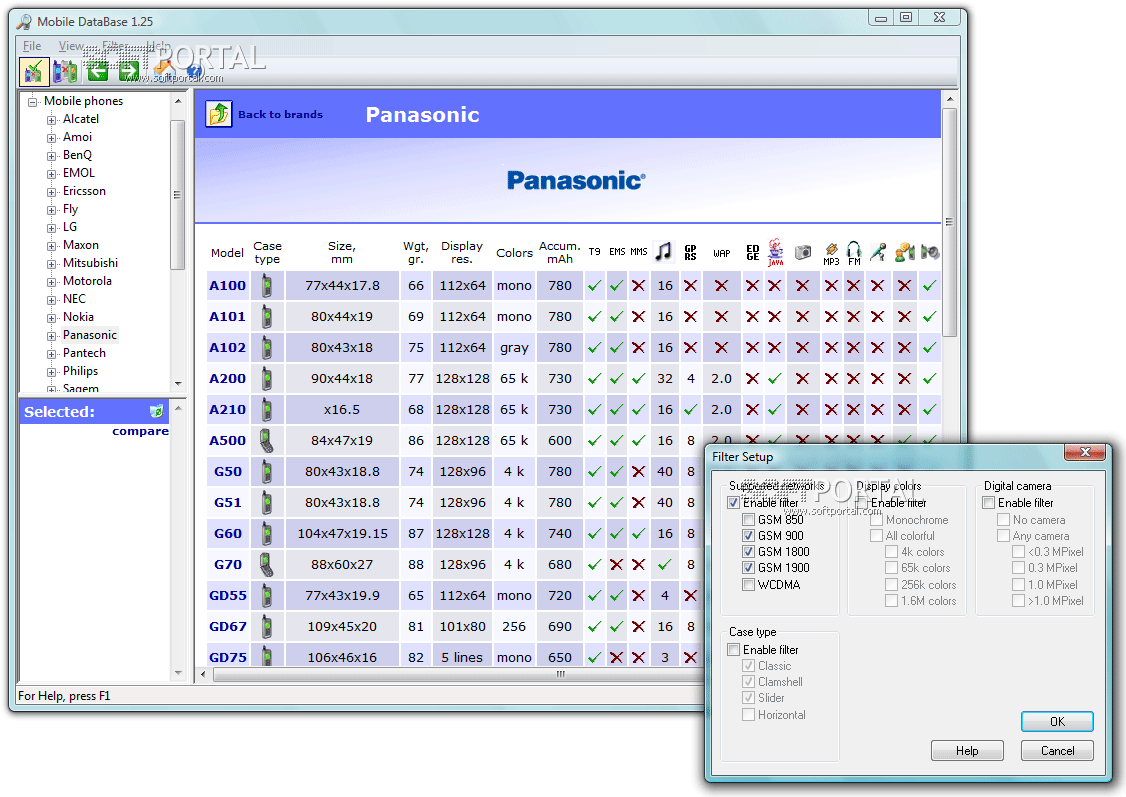Click the FM radio headphones column icon
The width and height of the screenshot is (1126, 797).
point(854,253)
